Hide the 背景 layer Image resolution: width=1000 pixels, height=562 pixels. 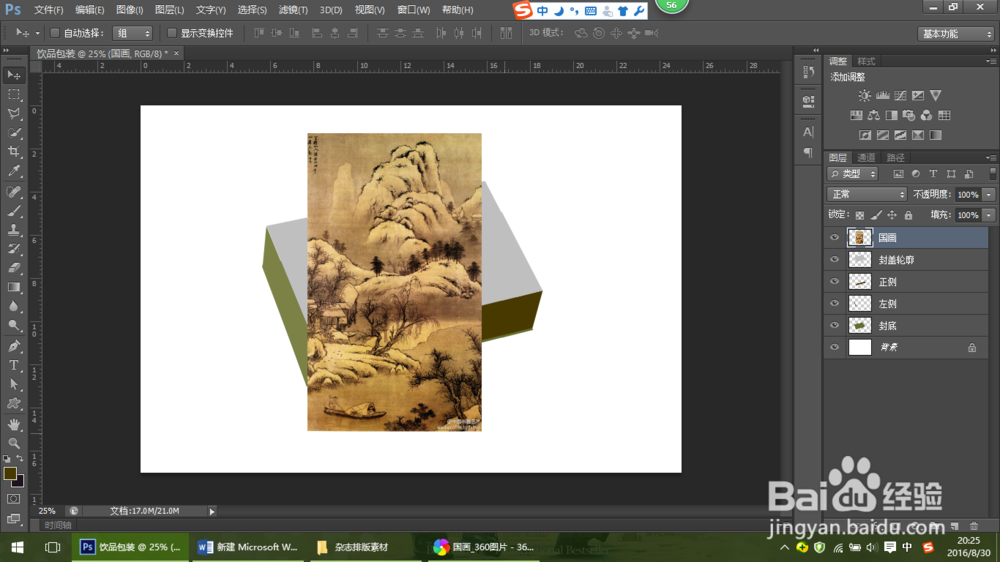[x=834, y=347]
